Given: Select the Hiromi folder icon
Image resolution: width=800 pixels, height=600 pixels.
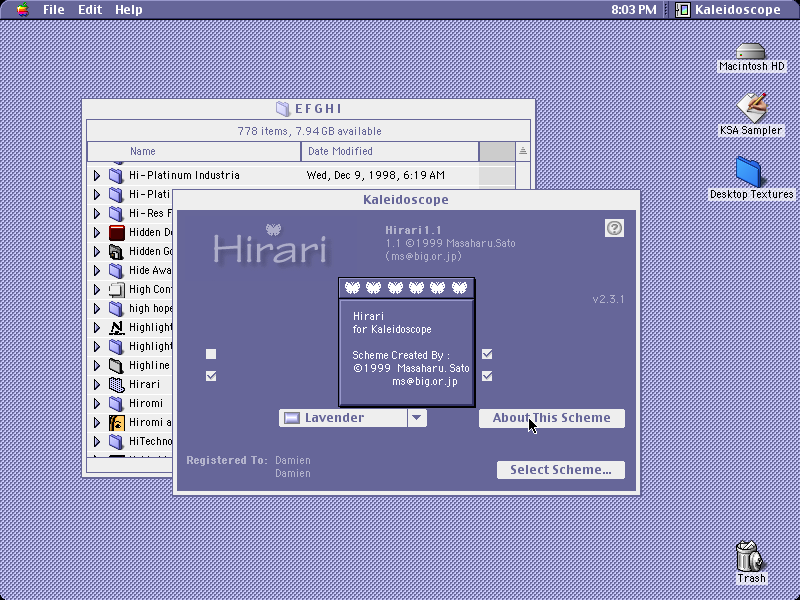Looking at the screenshot, I should [x=116, y=403].
